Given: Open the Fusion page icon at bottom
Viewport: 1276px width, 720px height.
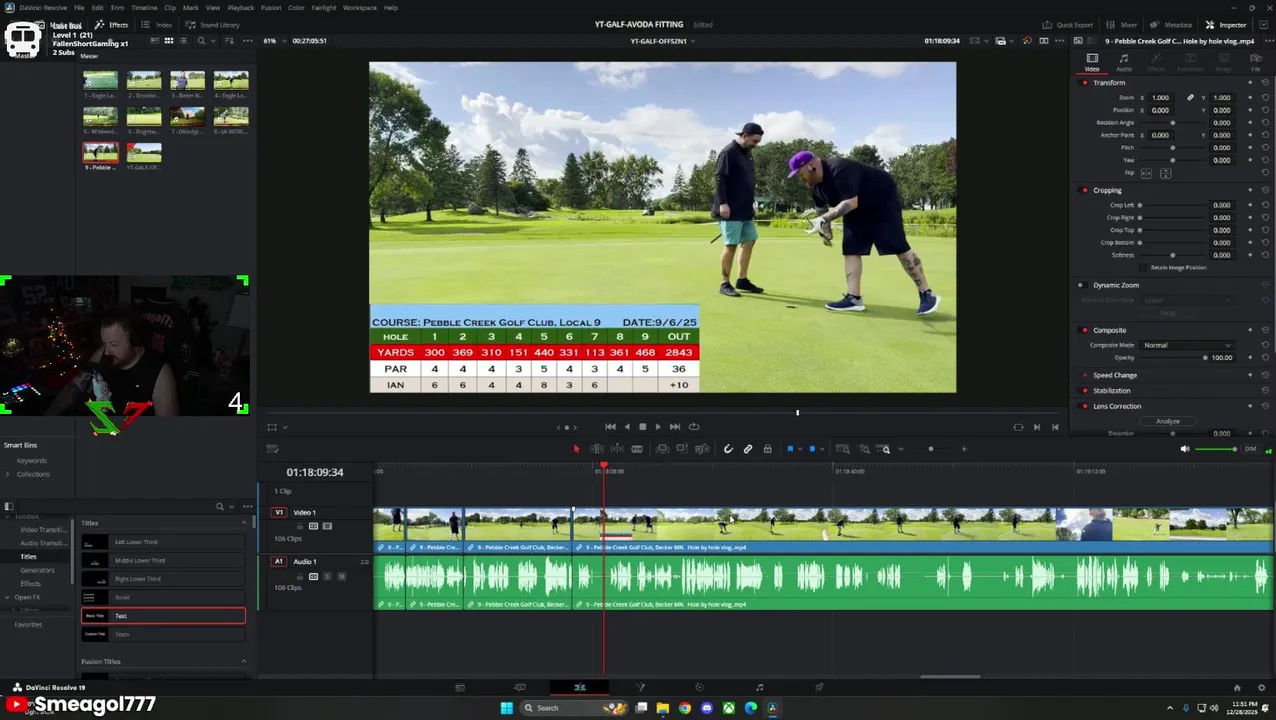Looking at the screenshot, I should click(640, 687).
